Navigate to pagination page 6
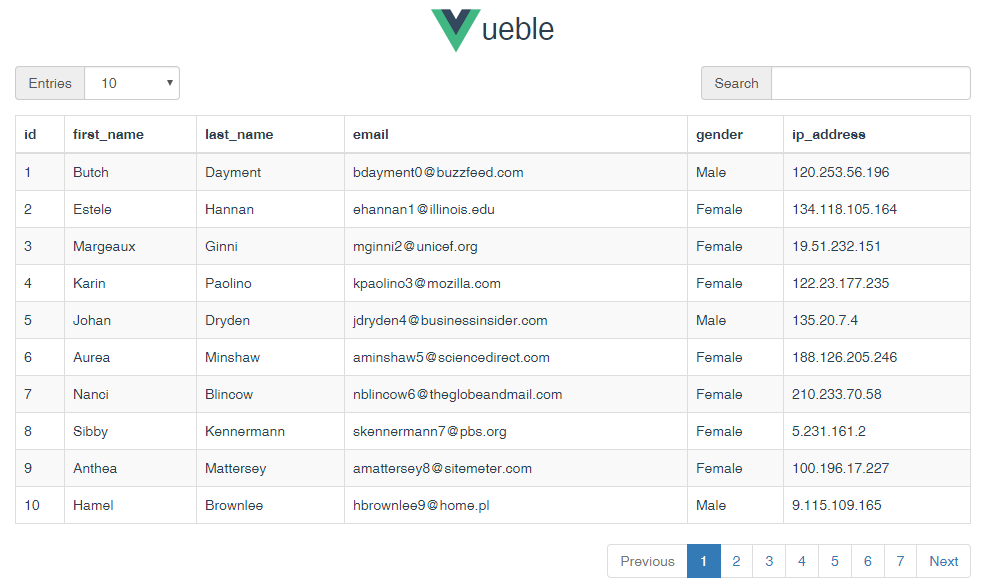 click(868, 561)
